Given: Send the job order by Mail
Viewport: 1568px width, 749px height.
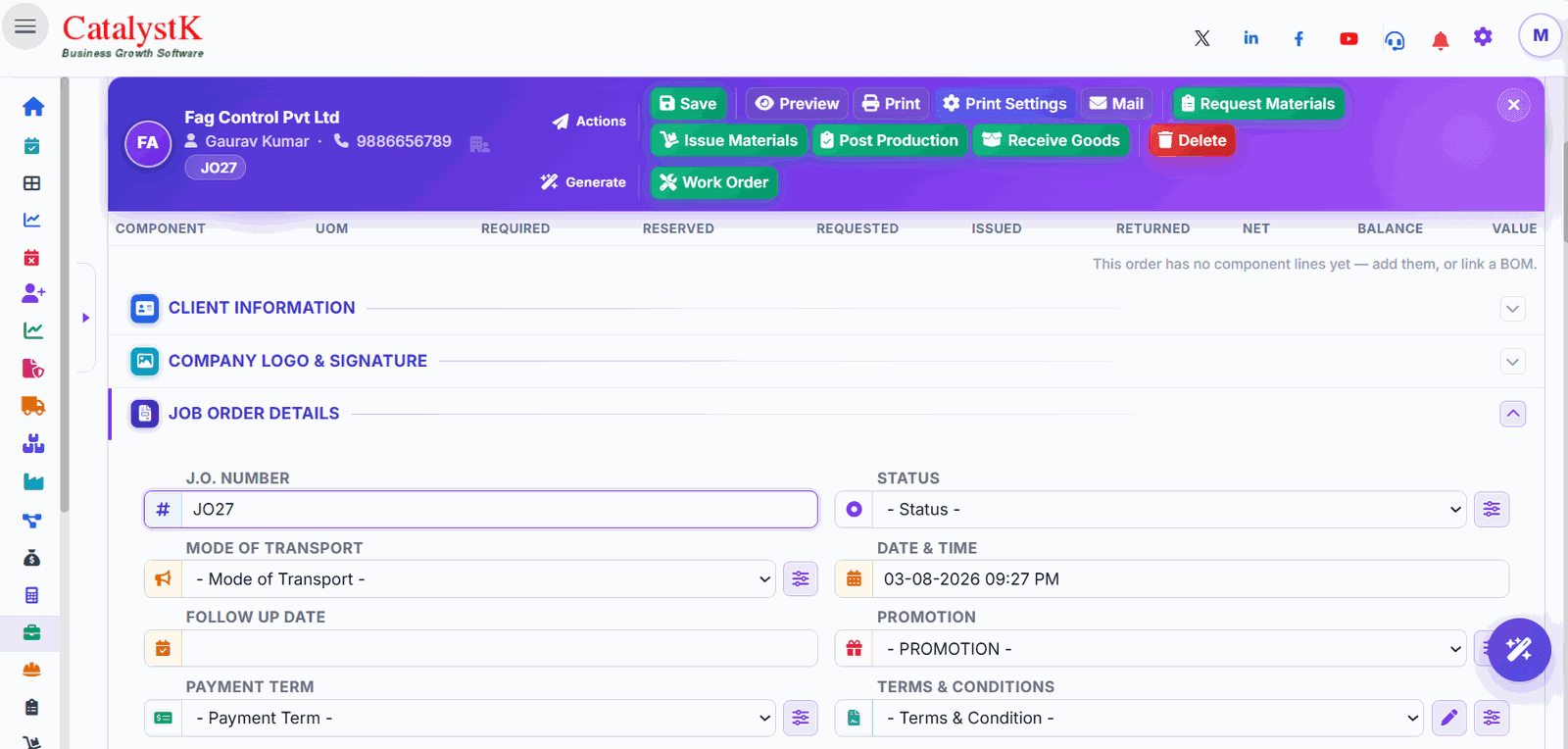Looking at the screenshot, I should click(x=1116, y=104).
